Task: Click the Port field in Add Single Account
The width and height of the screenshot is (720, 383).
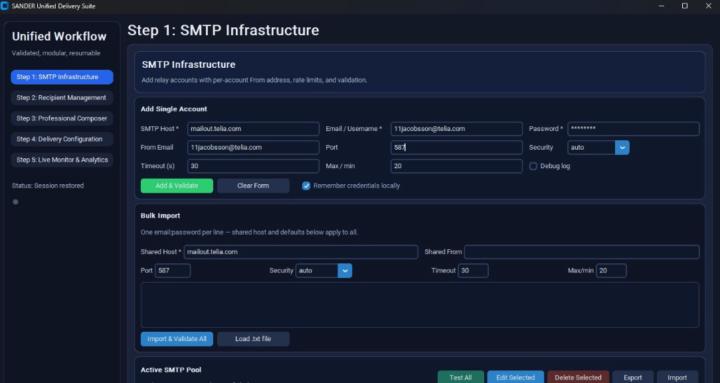Action: pos(456,147)
